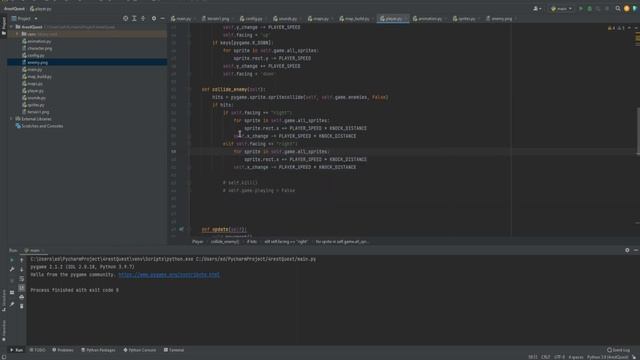The width and height of the screenshot is (640, 360).
Task: Open Event Log in status bar
Action: [618, 350]
